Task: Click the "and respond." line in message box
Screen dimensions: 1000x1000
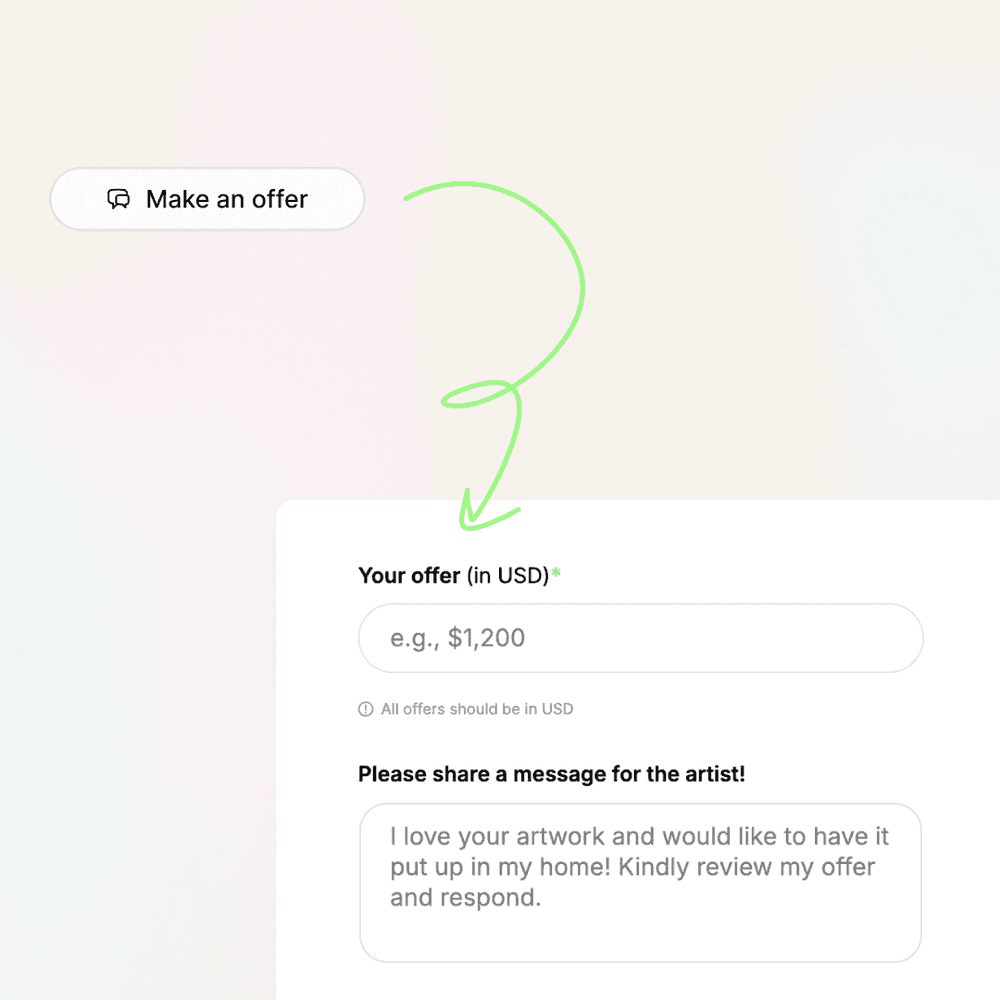Action: pos(466,897)
